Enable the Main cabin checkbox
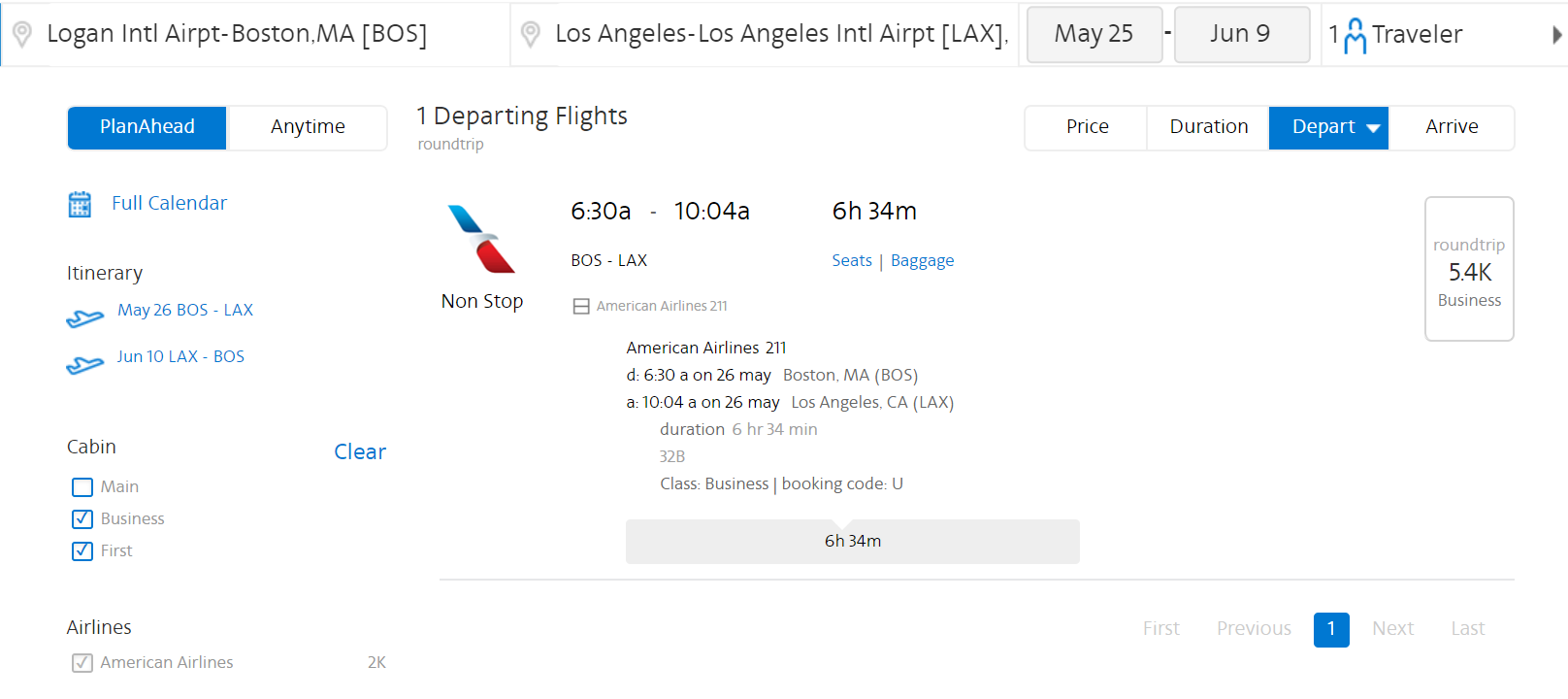This screenshot has height=699, width=1568. 82,487
